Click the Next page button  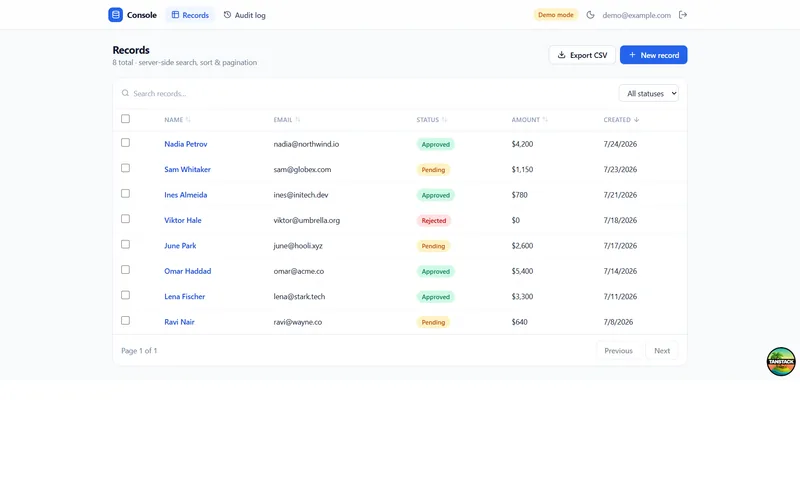point(662,351)
